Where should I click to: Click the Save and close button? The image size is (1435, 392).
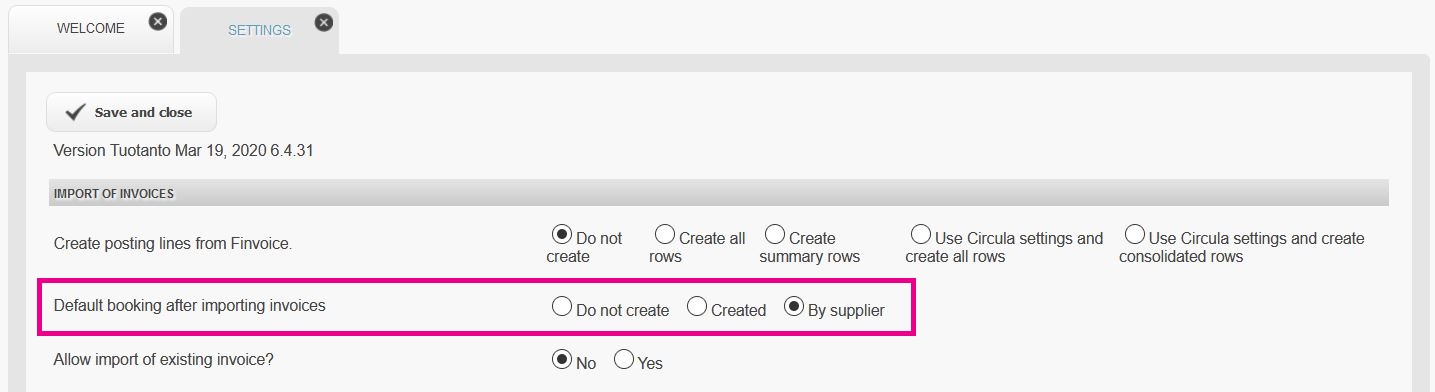(x=131, y=113)
